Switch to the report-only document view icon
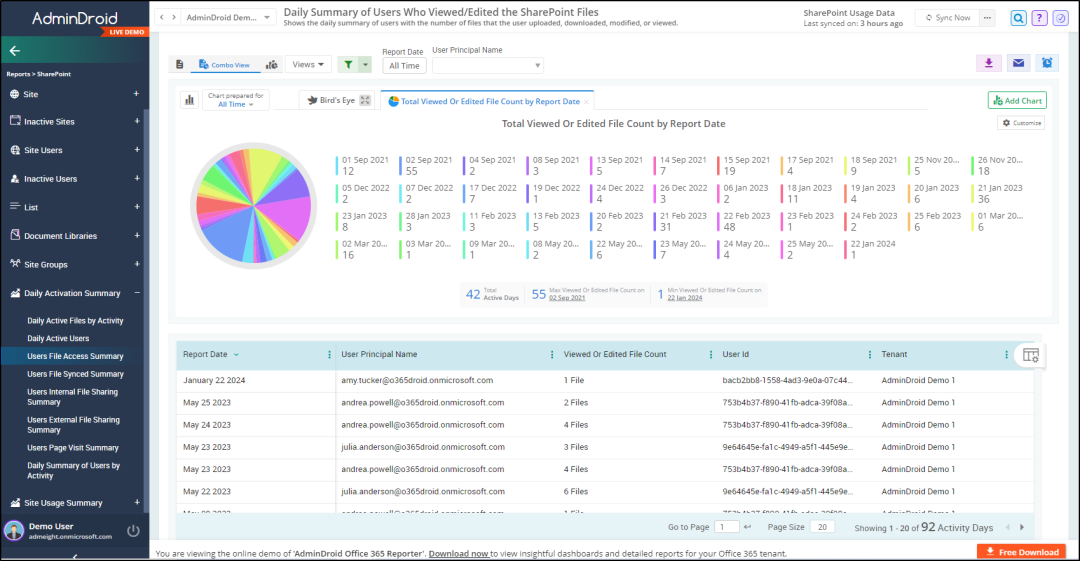This screenshot has height=561, width=1080. [180, 65]
